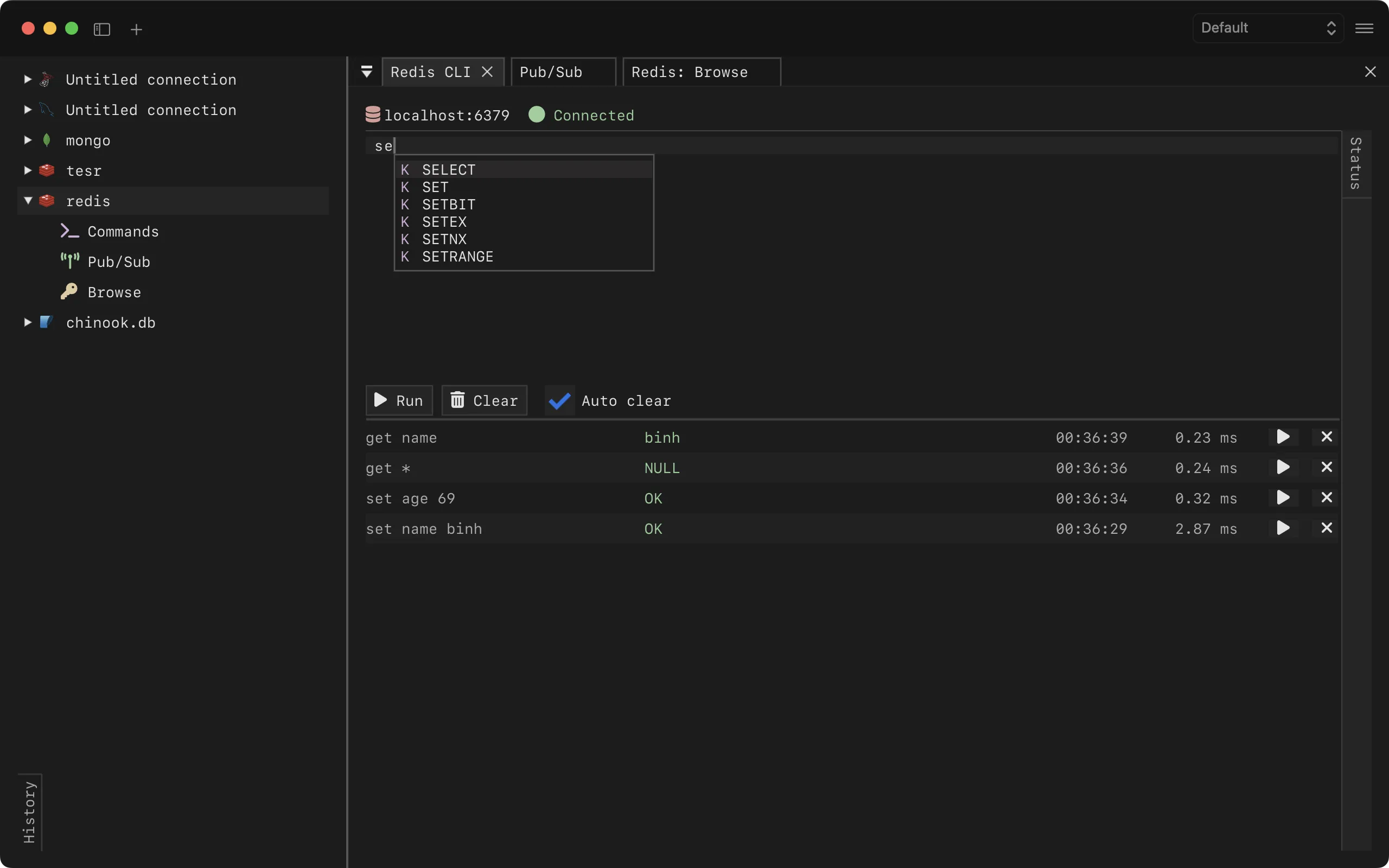Click the redis database icon beside localhost:6379
The height and width of the screenshot is (868, 1389).
tap(373, 114)
